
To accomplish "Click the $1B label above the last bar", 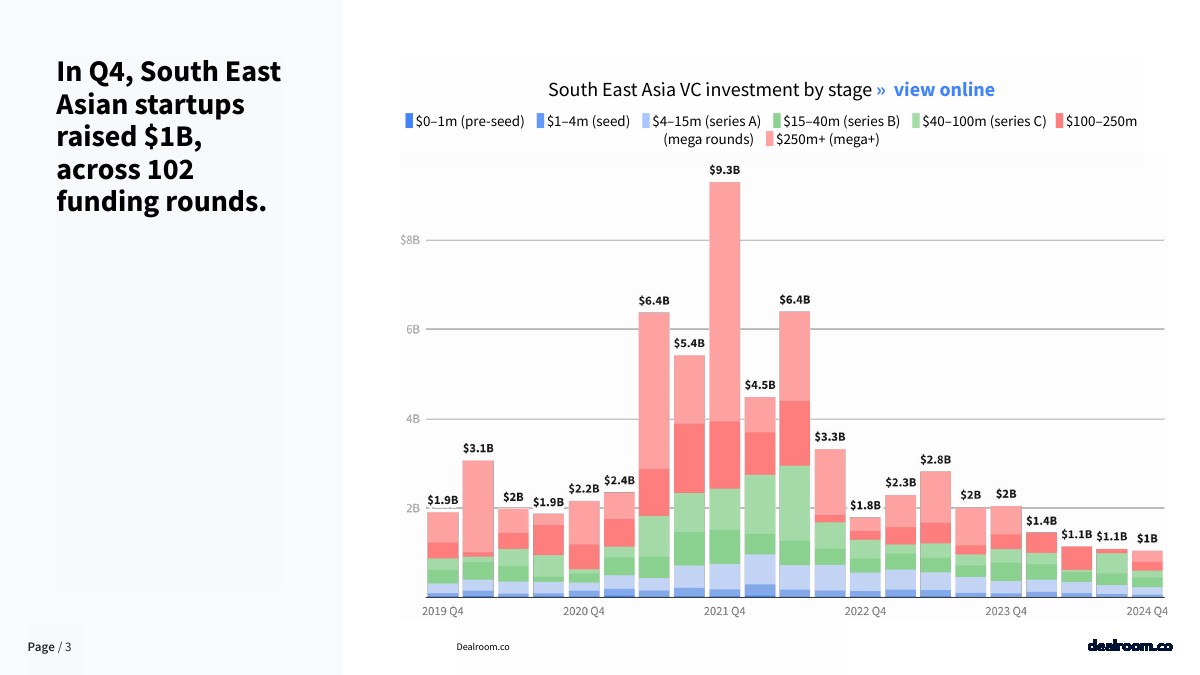I will click(1147, 538).
